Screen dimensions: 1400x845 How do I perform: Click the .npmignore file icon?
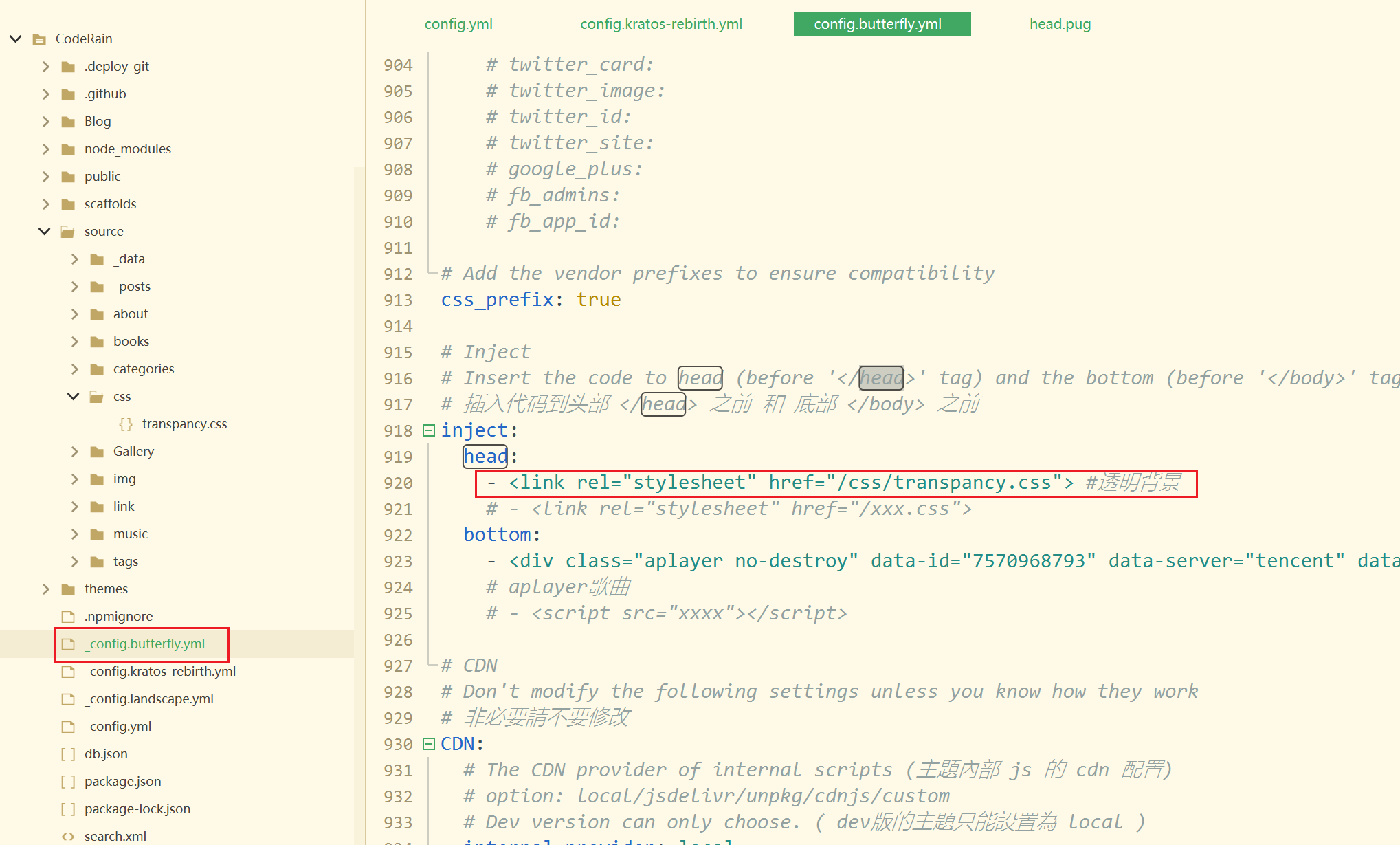pyautogui.click(x=68, y=617)
